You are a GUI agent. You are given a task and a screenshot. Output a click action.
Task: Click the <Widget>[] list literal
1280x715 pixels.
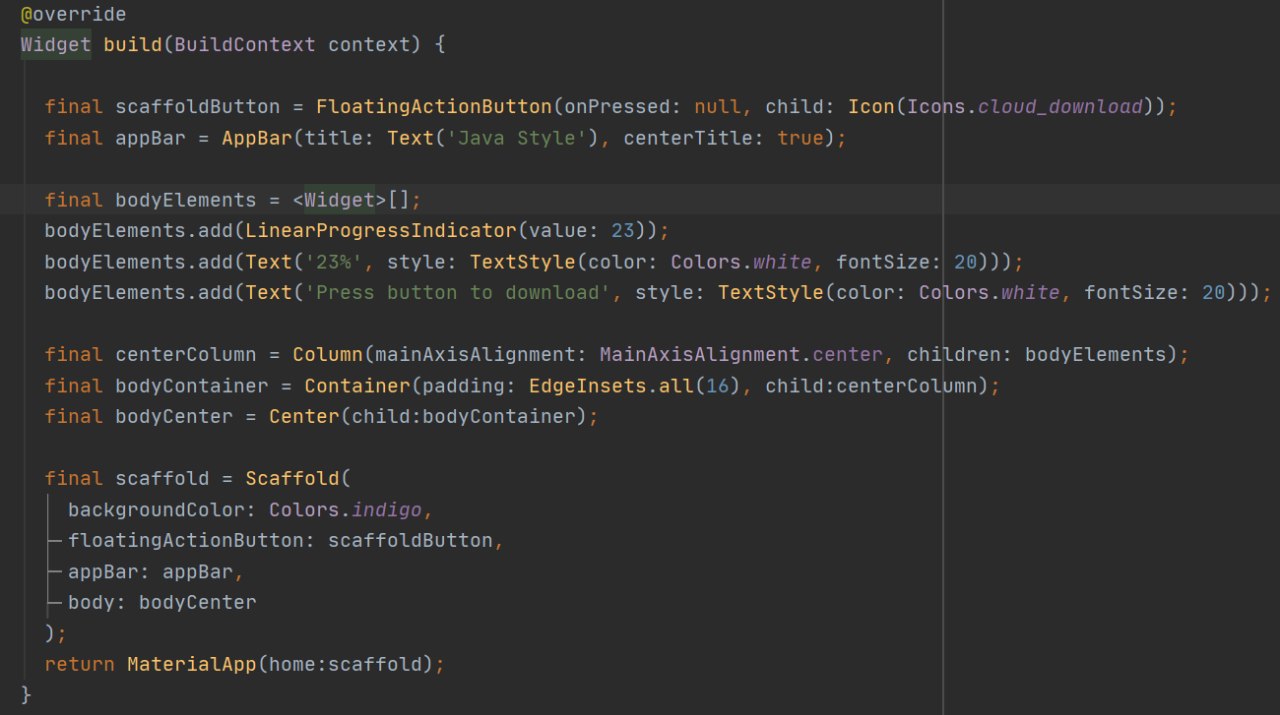(351, 200)
